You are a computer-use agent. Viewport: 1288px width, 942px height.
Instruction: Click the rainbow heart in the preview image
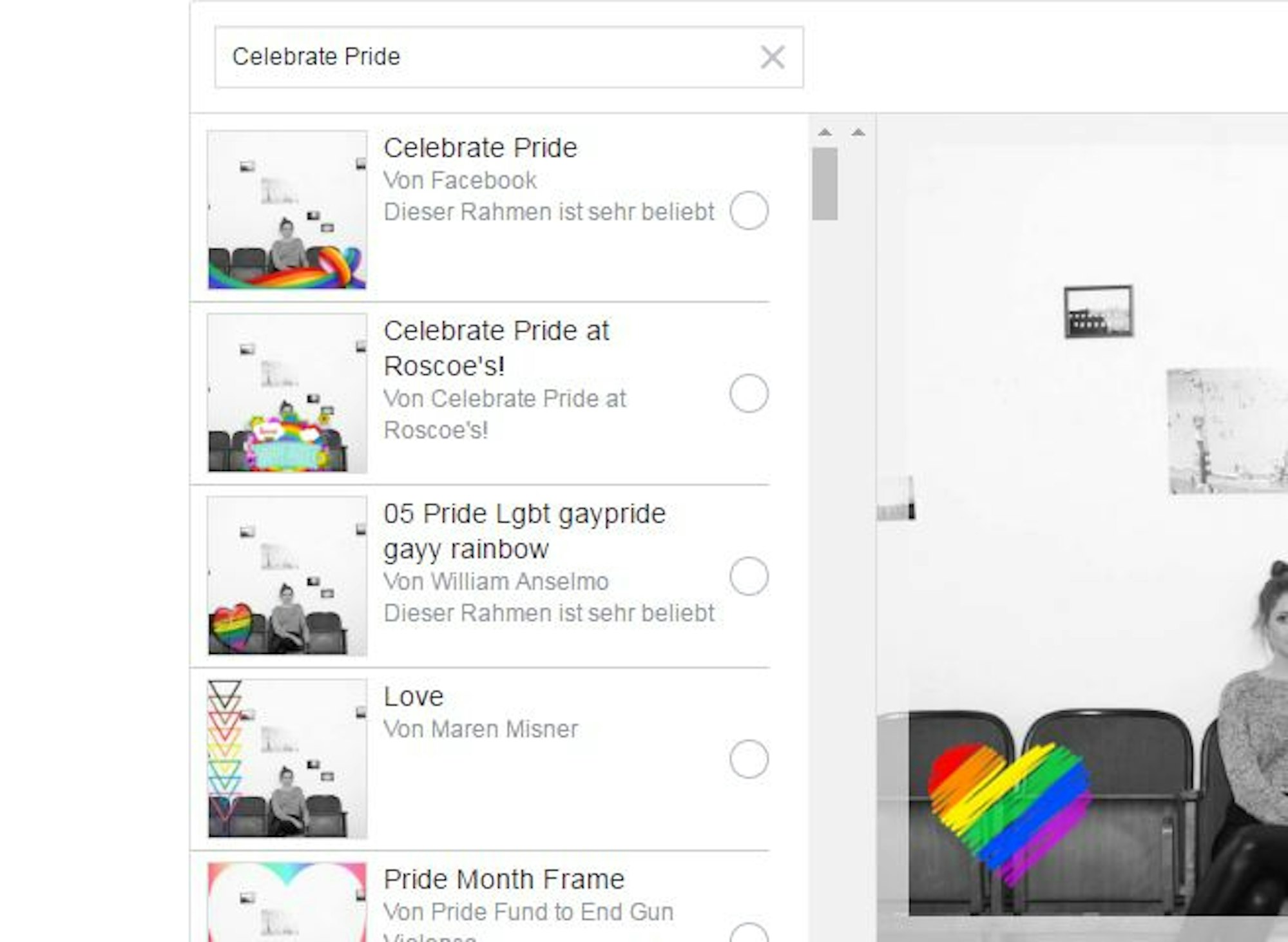point(1008,805)
